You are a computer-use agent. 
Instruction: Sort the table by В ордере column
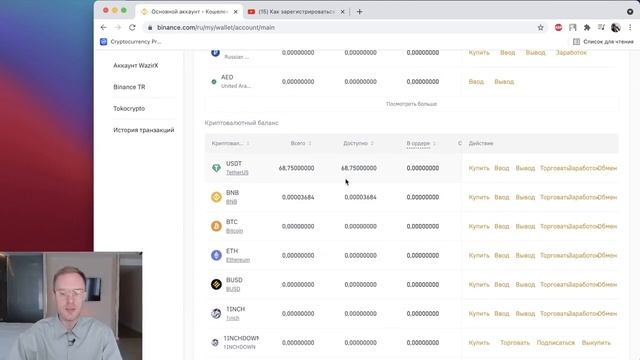tap(421, 143)
